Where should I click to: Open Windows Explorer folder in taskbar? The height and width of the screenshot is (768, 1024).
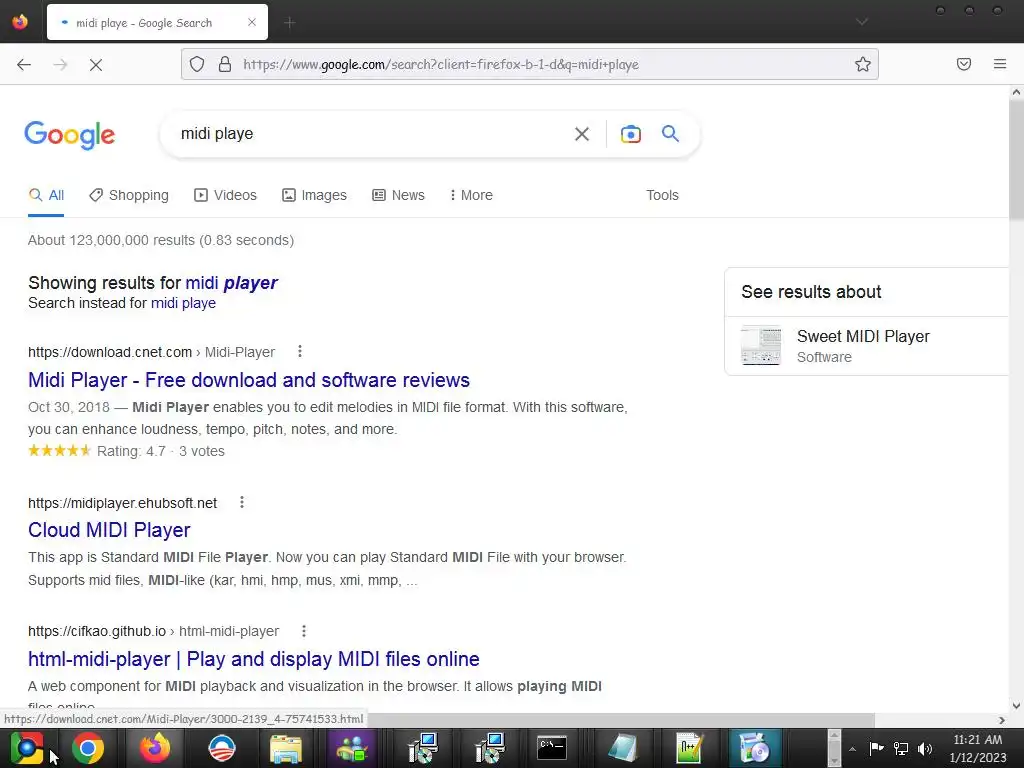286,748
